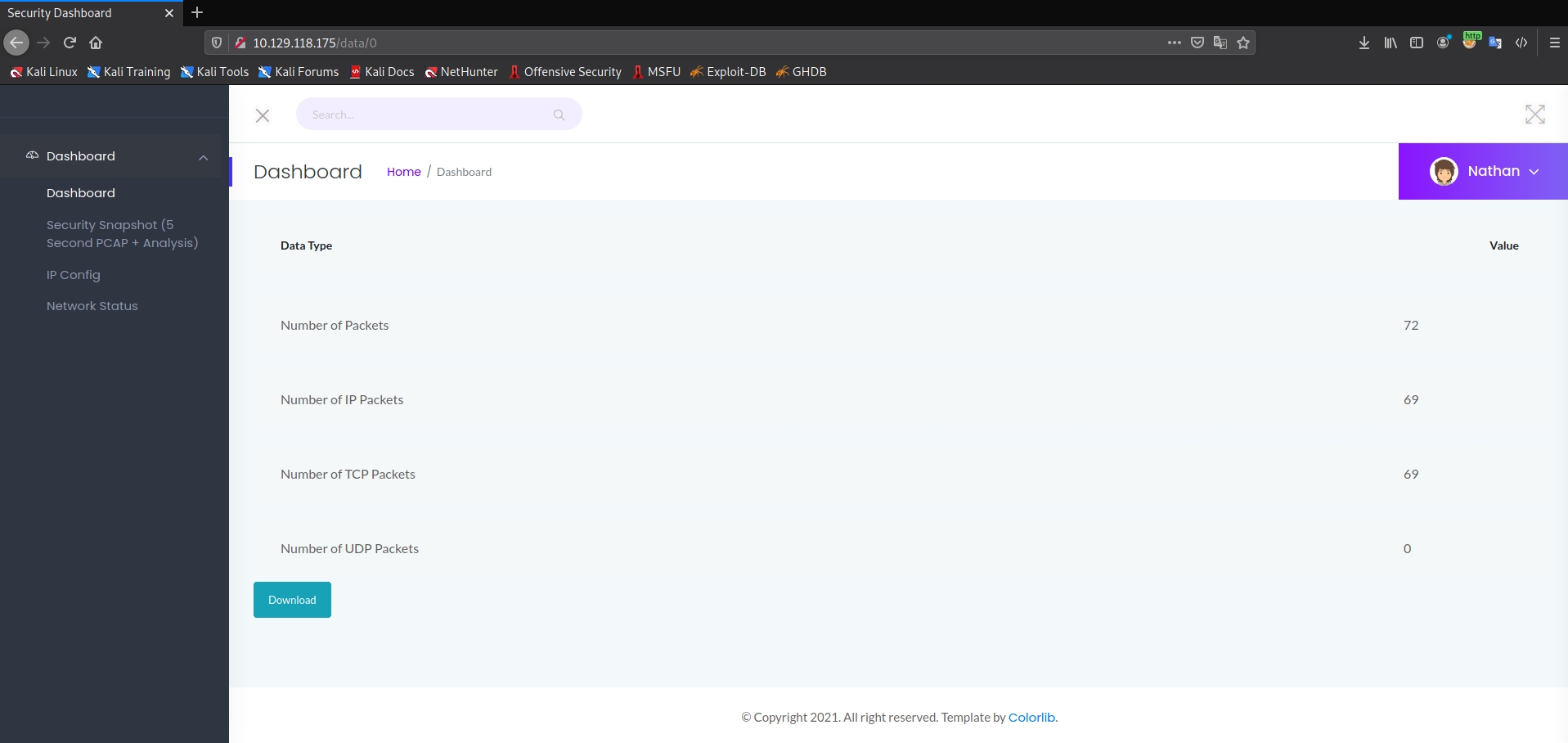Select IP Config in sidebar
The image size is (1568, 743).
74,275
